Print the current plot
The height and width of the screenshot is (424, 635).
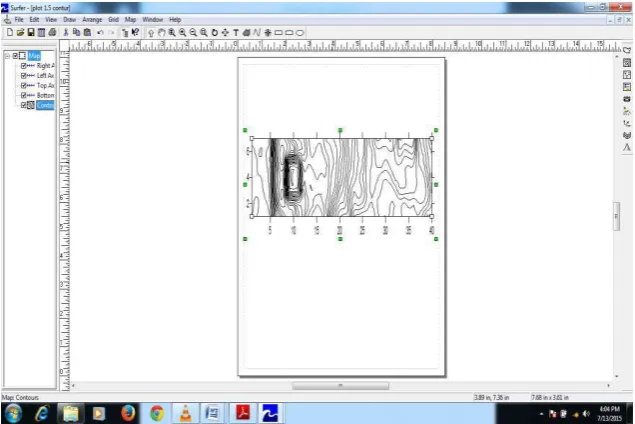(52, 33)
